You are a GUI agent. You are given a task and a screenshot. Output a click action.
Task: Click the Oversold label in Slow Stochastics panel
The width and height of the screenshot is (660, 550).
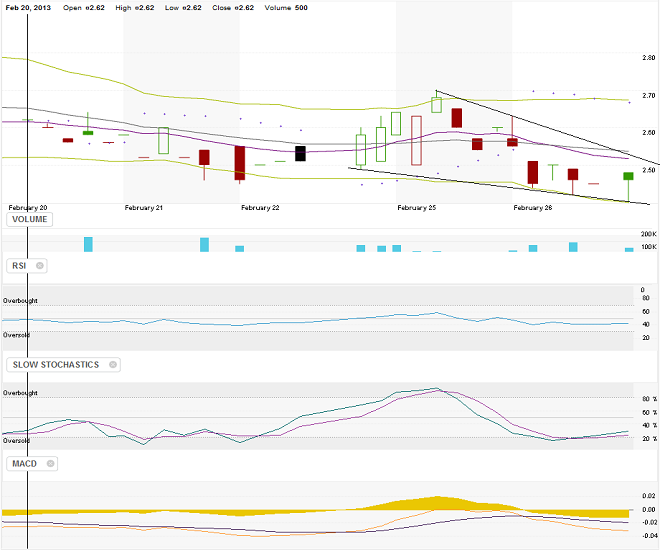coord(16,440)
